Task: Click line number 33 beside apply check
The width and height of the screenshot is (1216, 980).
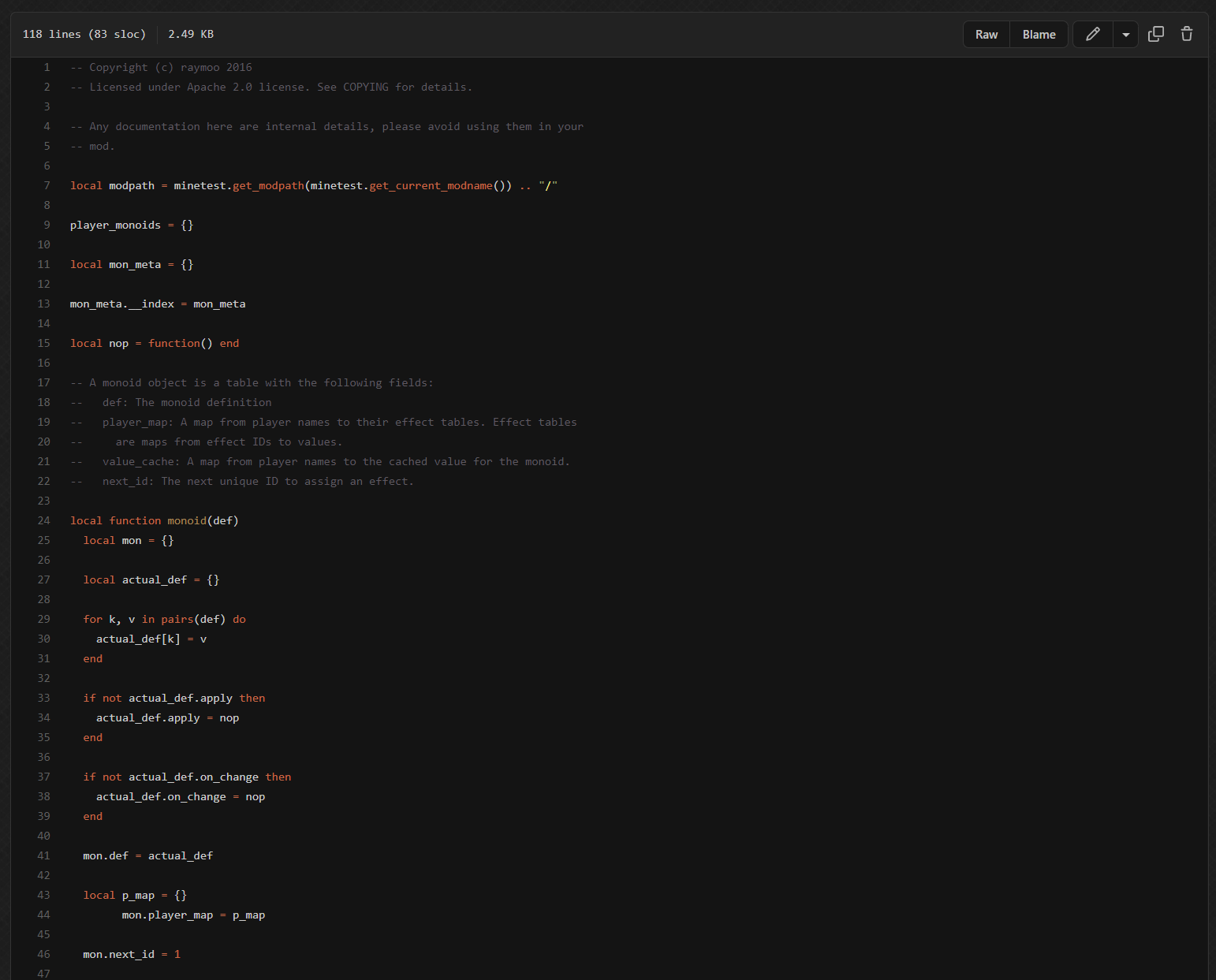Action: tap(43, 699)
